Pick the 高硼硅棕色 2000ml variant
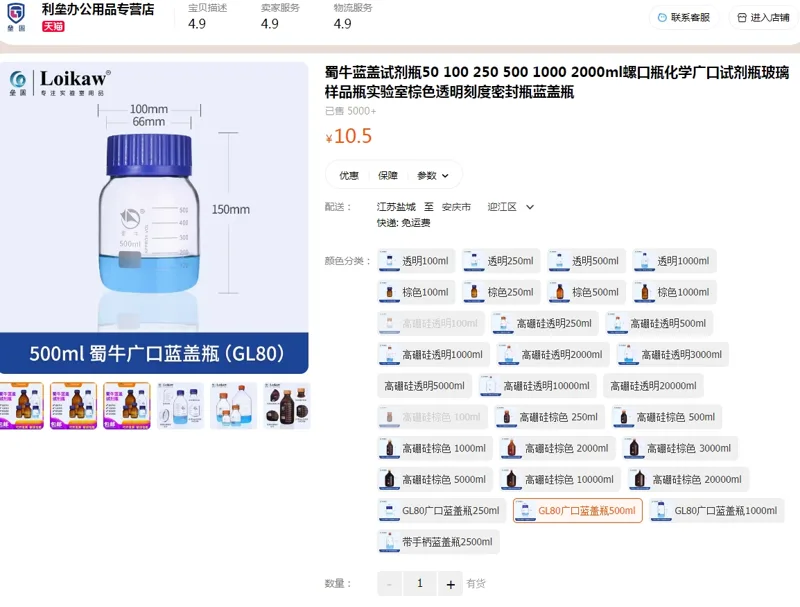Viewport: 800px width, 607px height. tap(558, 448)
